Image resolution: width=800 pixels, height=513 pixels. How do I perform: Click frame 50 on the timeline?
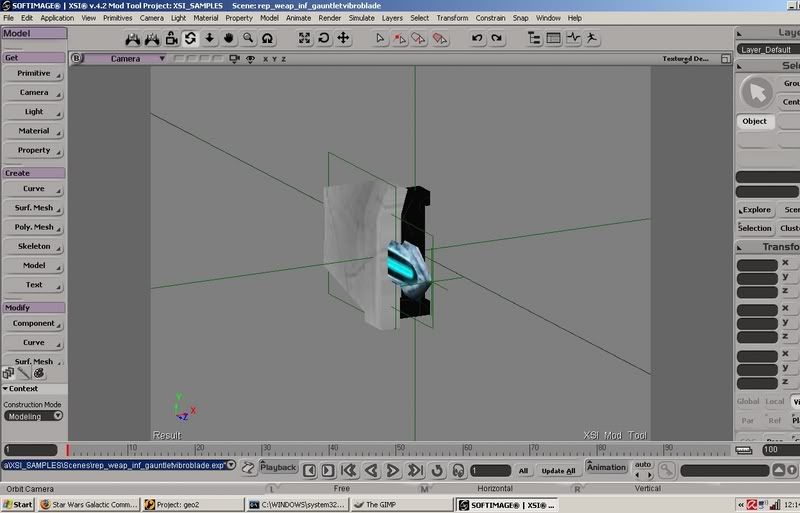pyautogui.click(x=397, y=450)
